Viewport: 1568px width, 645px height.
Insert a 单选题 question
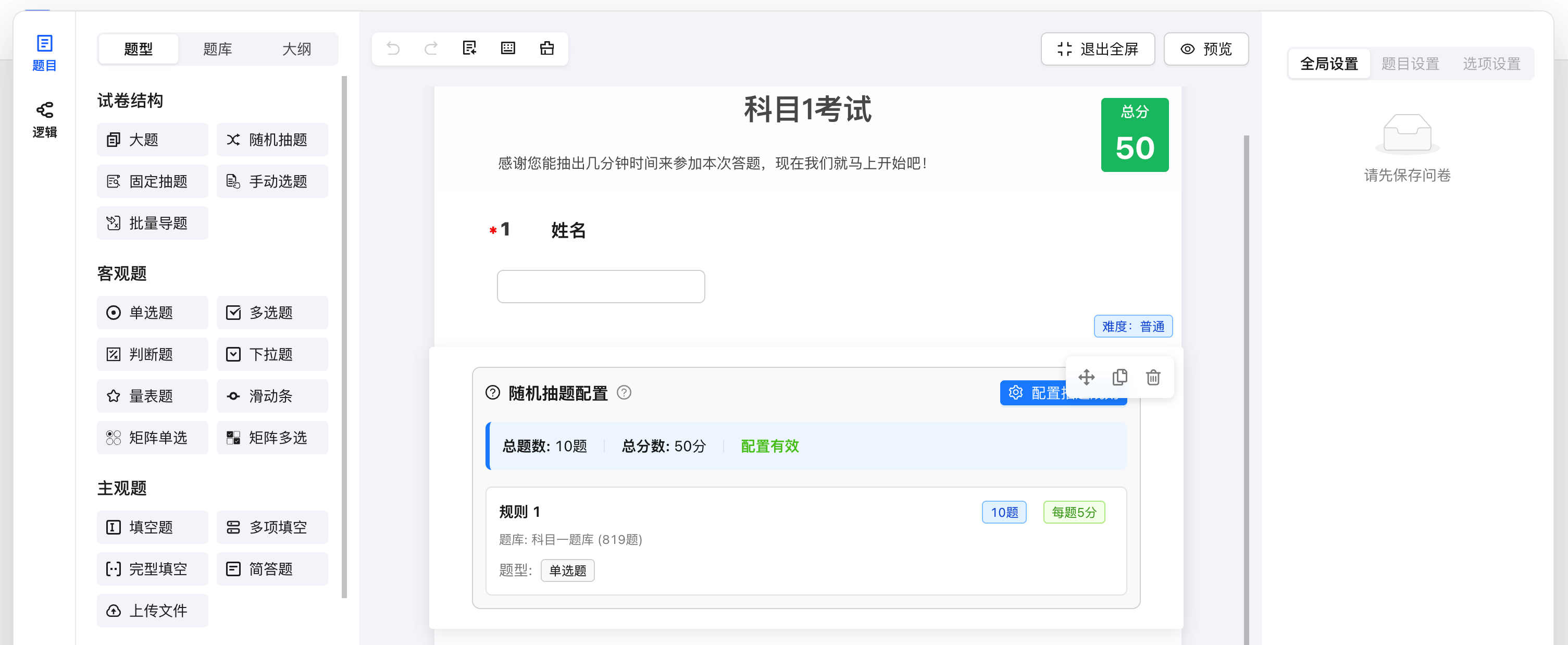(152, 313)
